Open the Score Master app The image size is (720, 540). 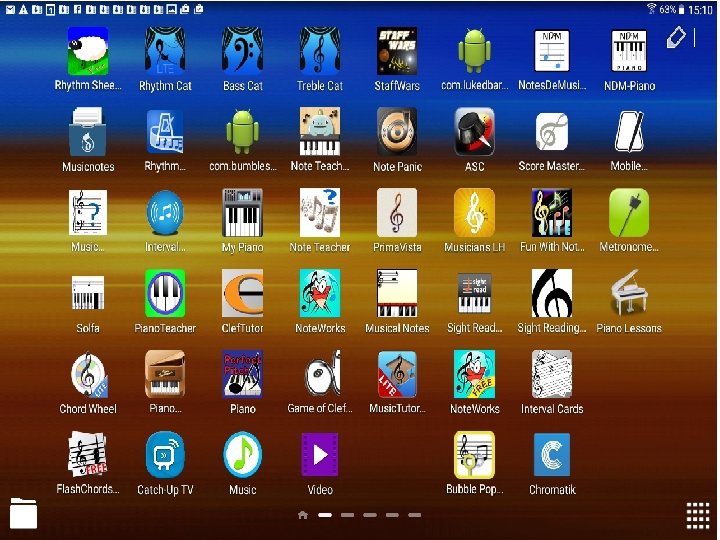(x=551, y=132)
